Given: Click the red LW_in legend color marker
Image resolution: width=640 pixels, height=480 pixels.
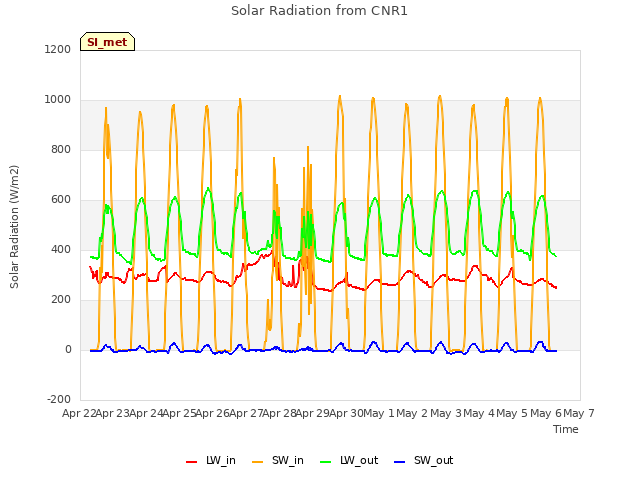Looking at the screenshot, I should click(x=191, y=462).
